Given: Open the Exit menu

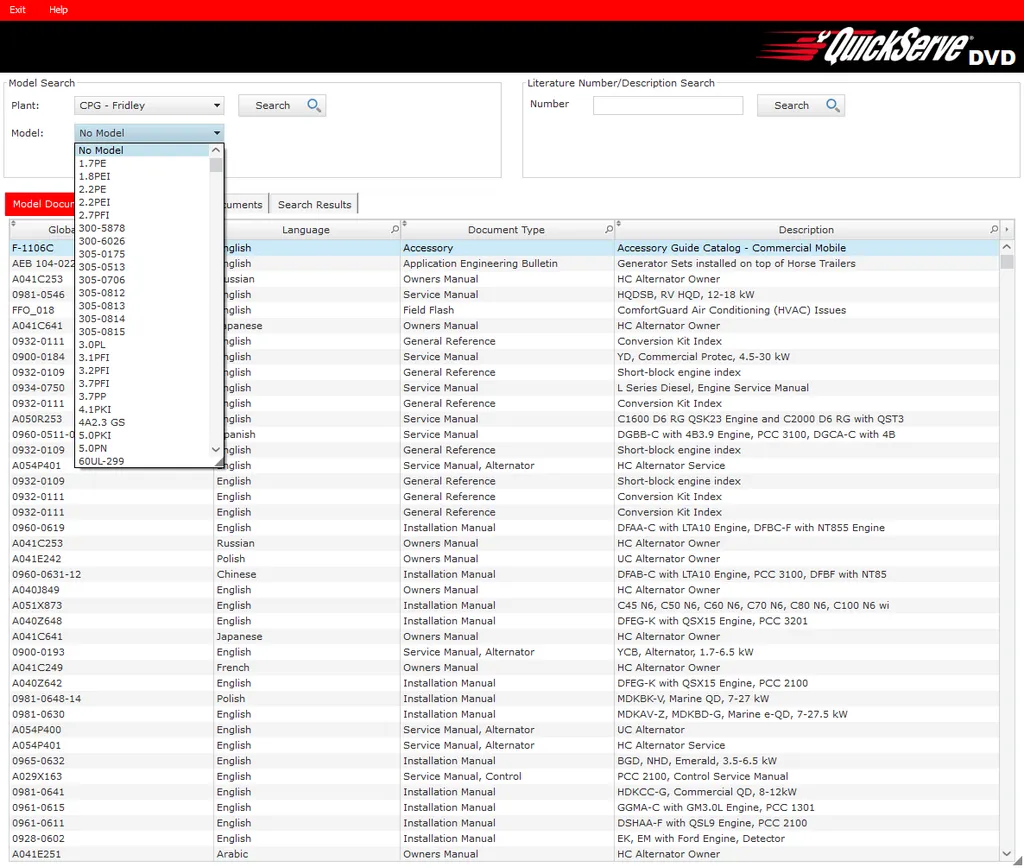Looking at the screenshot, I should [x=18, y=10].
